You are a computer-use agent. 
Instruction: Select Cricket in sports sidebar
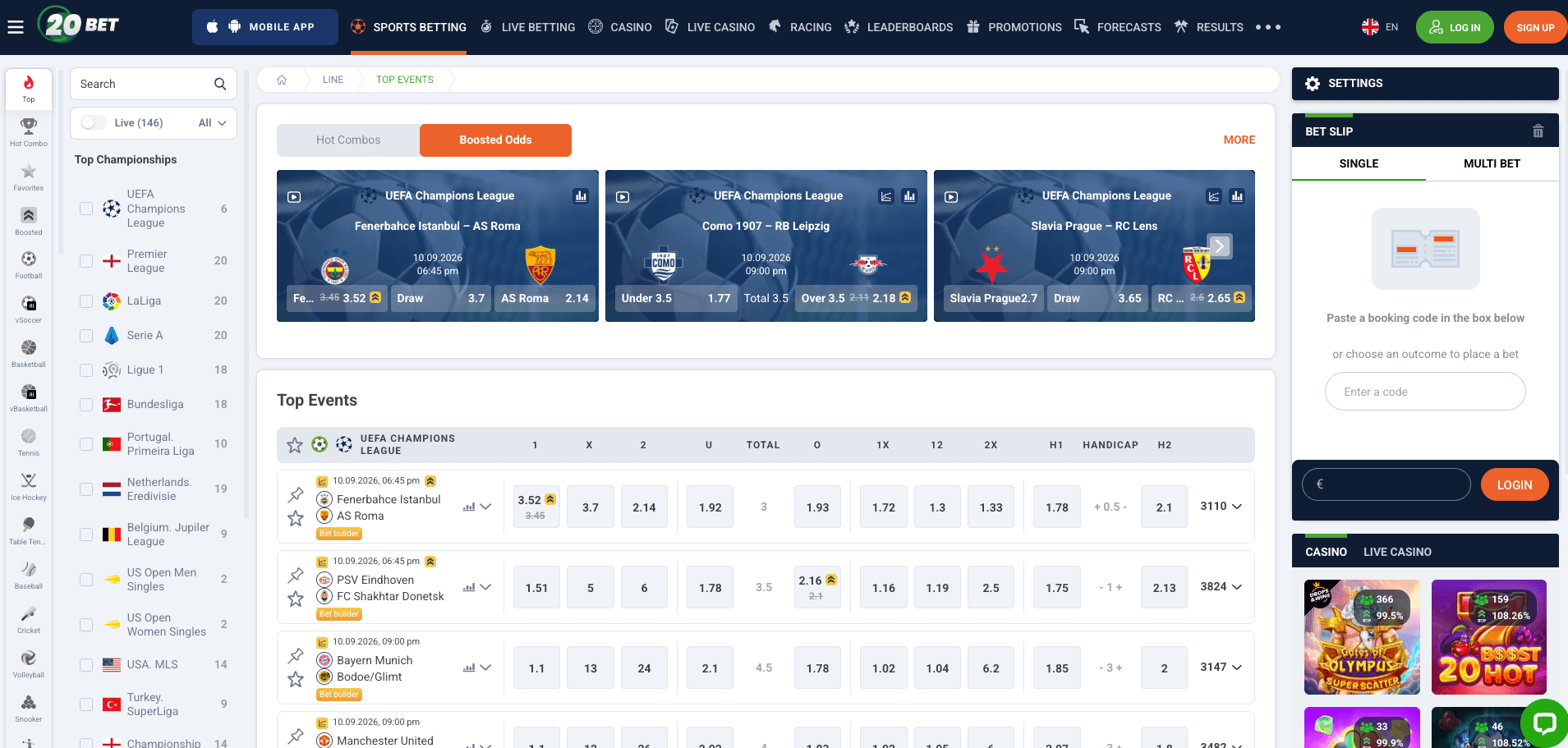29,619
